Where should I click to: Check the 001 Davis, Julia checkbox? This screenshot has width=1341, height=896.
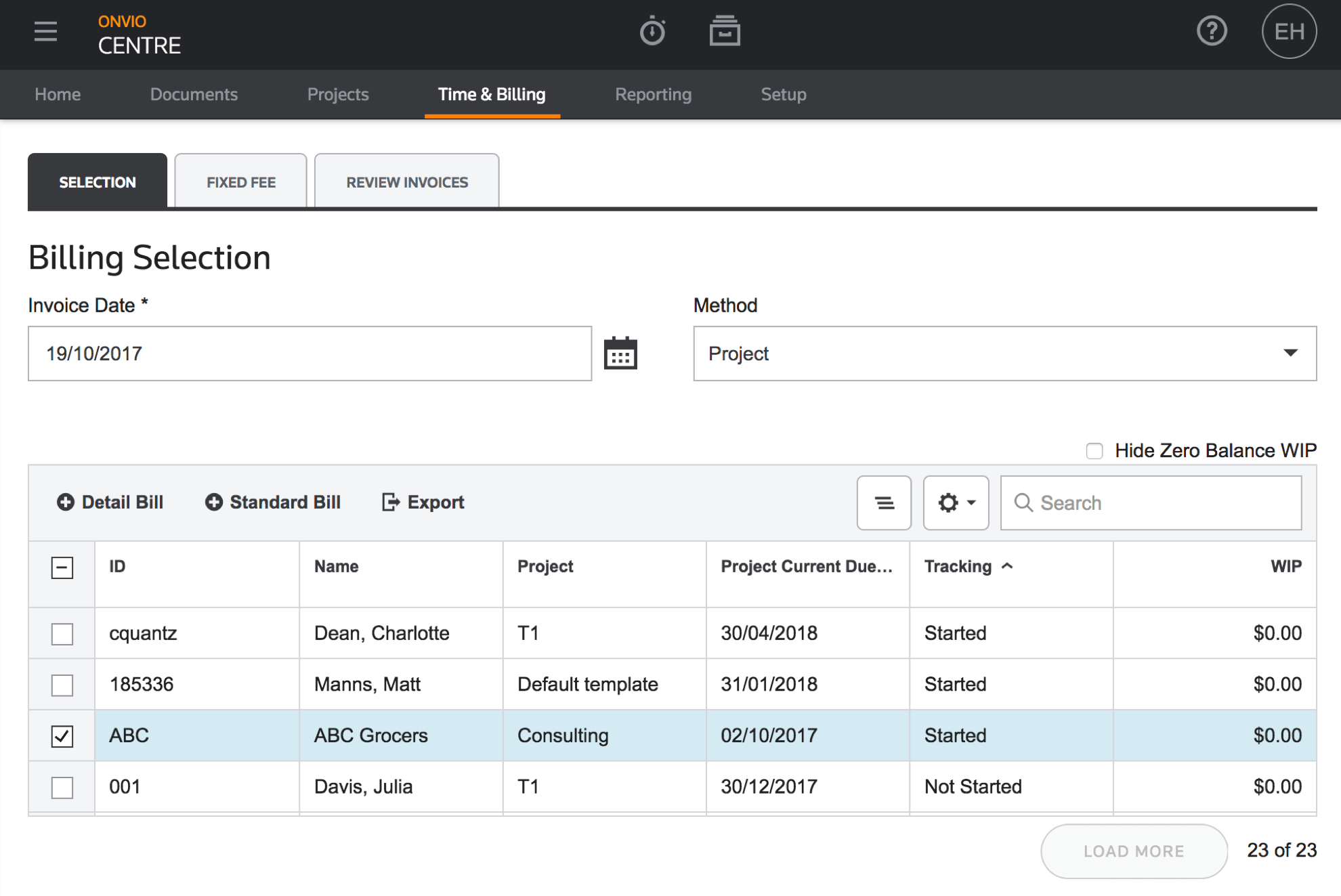point(62,787)
